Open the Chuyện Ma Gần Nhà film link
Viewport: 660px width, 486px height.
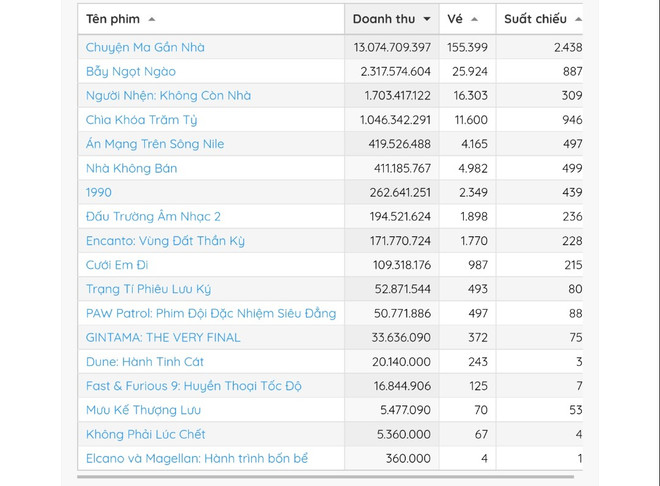pos(145,47)
